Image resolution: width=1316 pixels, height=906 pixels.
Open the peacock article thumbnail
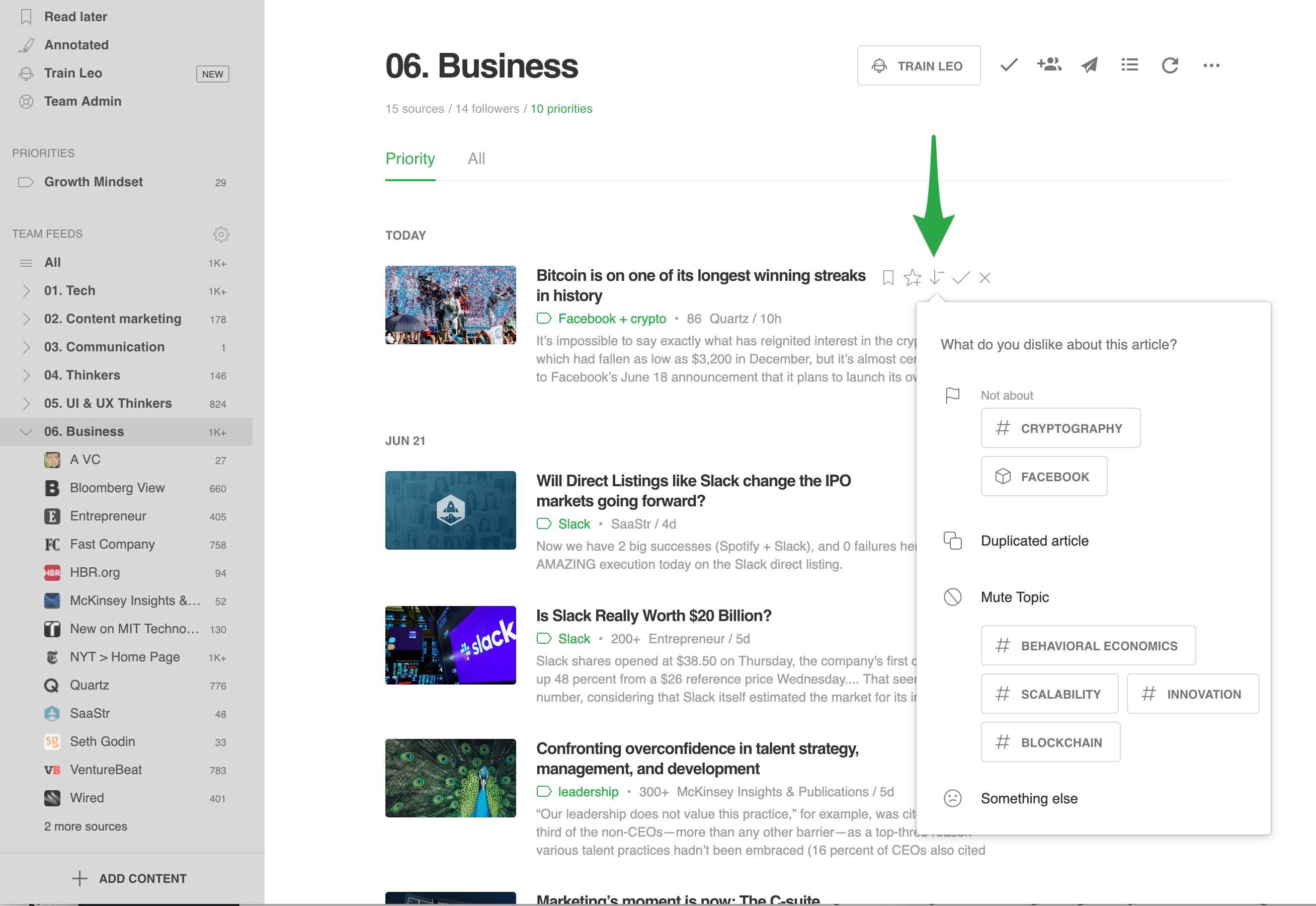[450, 778]
